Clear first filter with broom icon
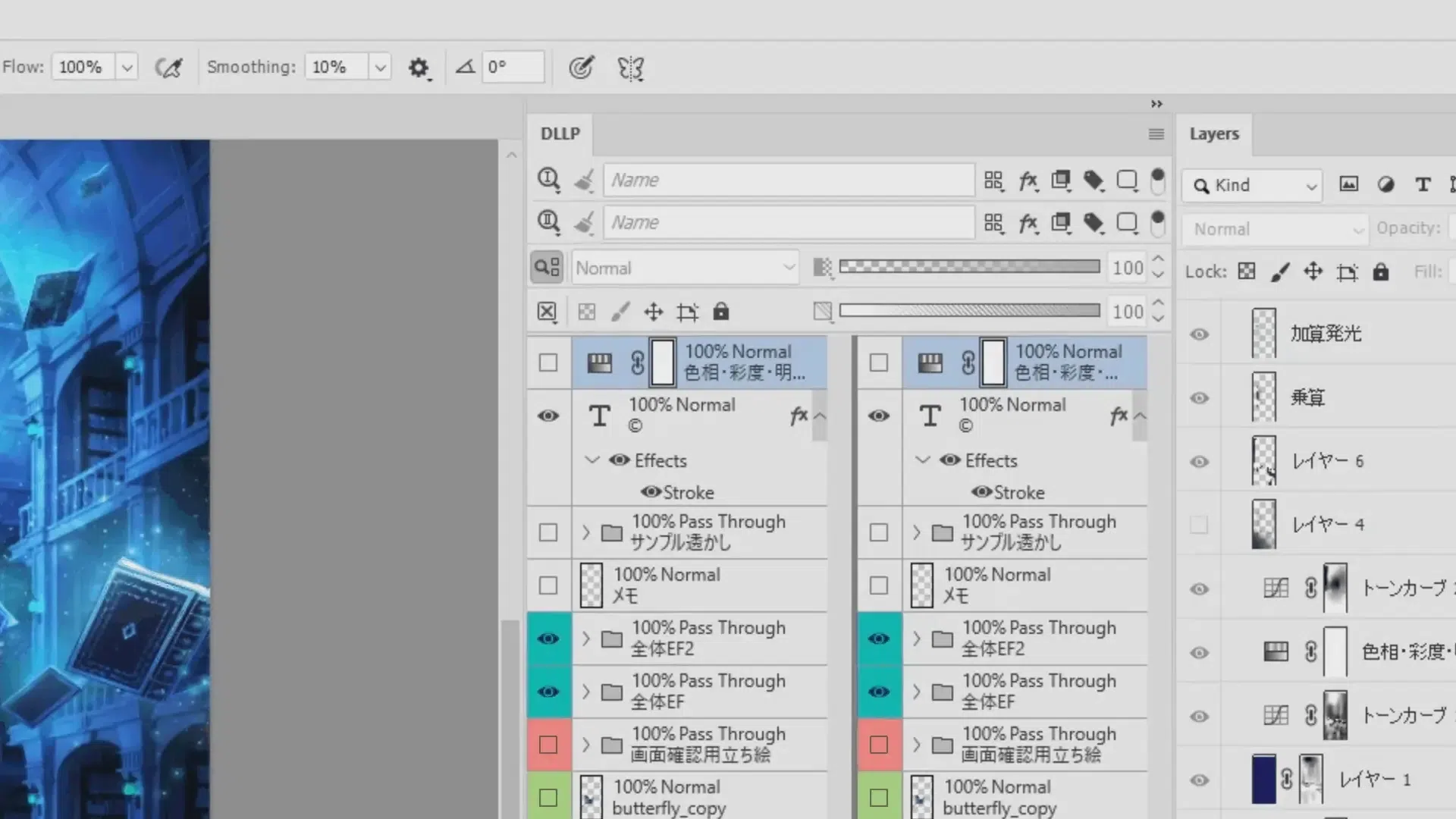This screenshot has height=819, width=1456. (x=584, y=180)
